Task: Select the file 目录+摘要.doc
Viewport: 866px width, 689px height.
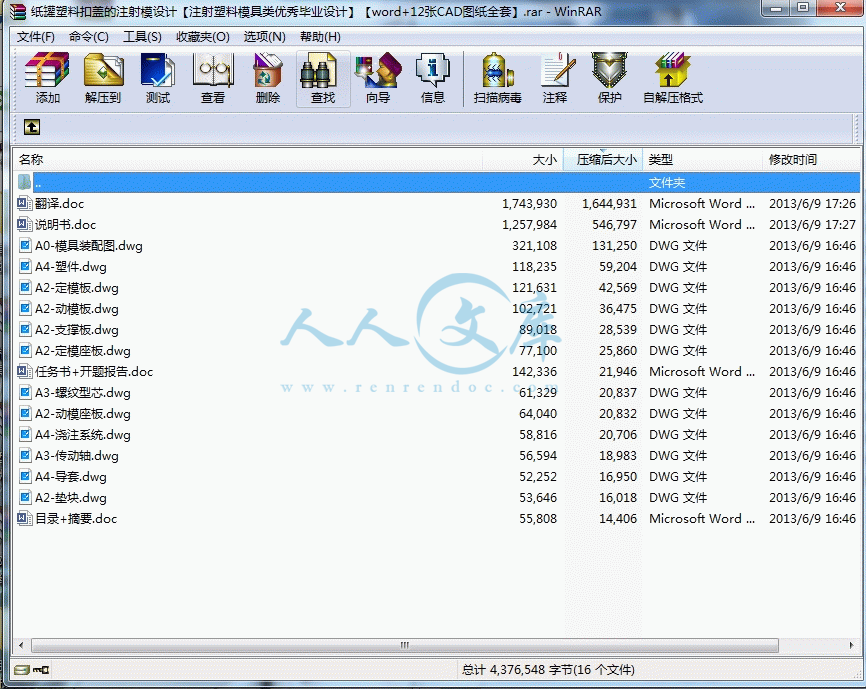Action: 76,518
